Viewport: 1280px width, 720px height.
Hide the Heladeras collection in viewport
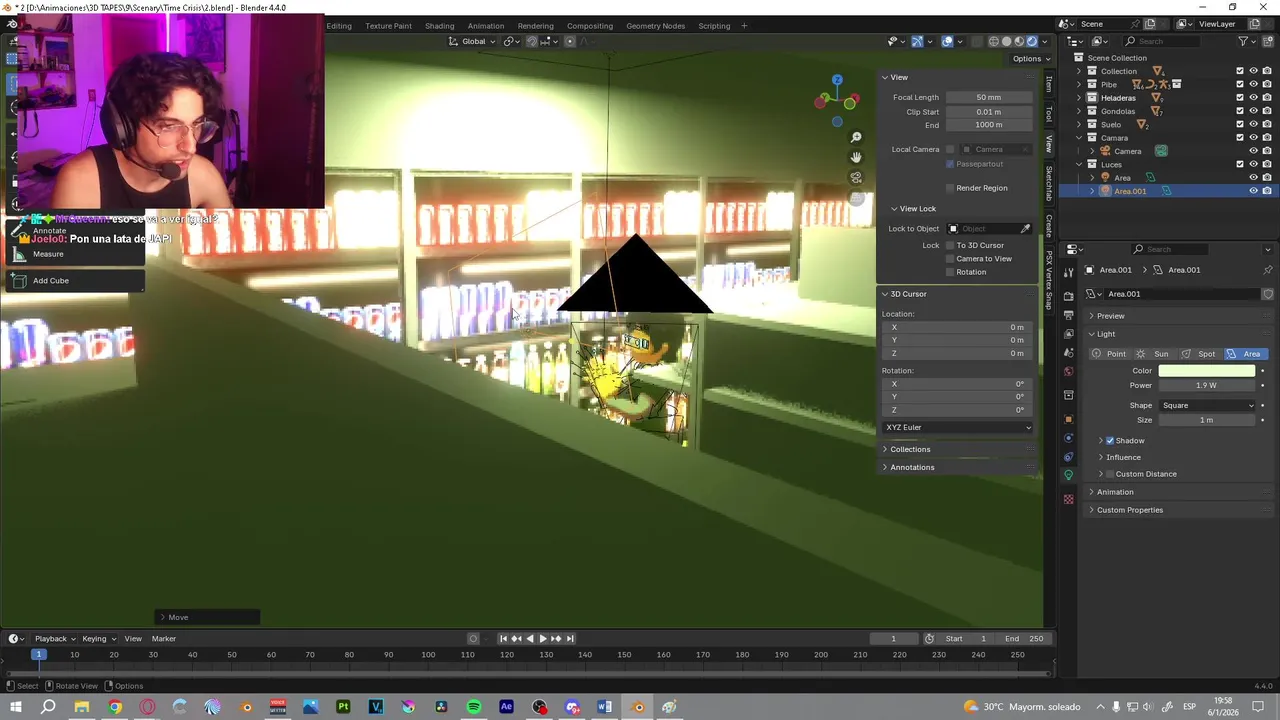(1253, 98)
